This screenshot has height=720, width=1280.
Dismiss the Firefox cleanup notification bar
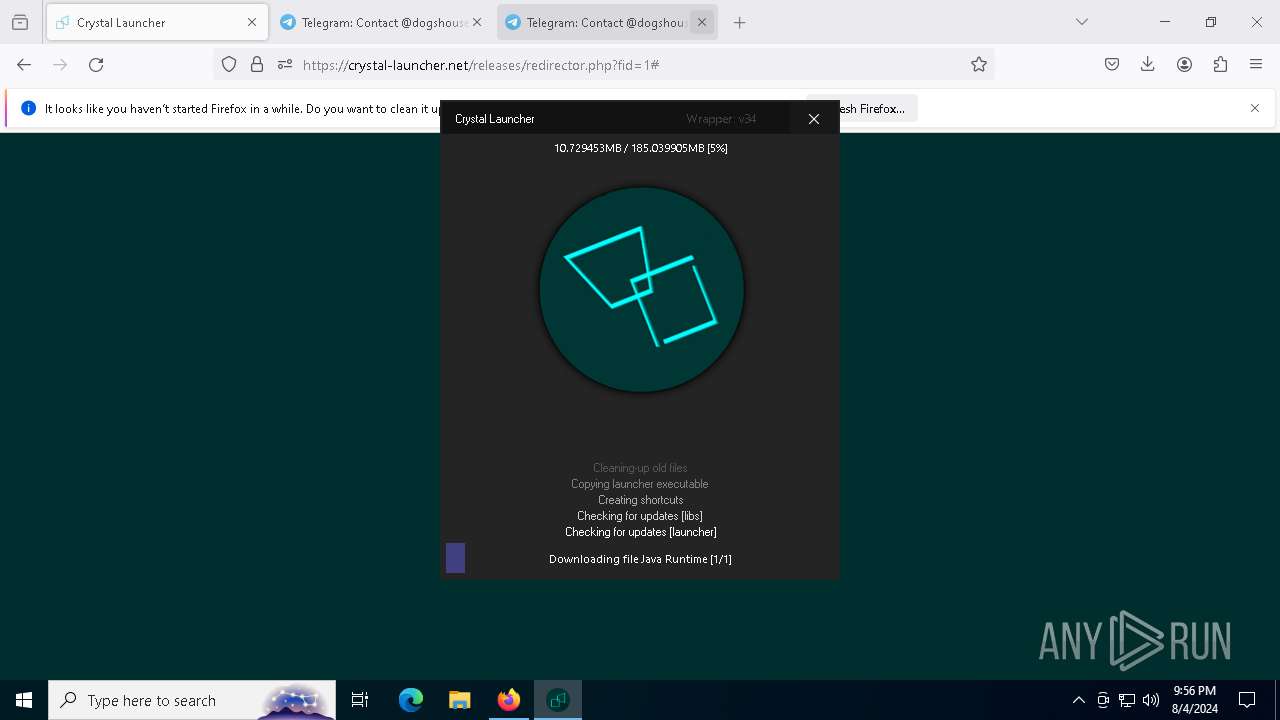click(1255, 108)
